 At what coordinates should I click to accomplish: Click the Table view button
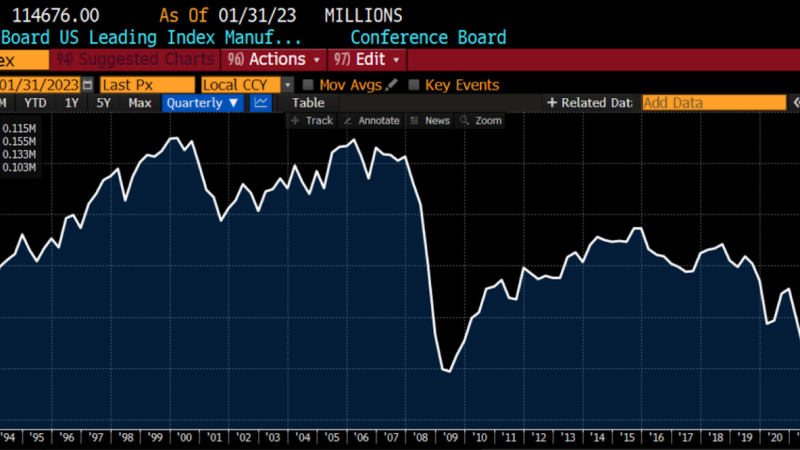click(x=308, y=103)
